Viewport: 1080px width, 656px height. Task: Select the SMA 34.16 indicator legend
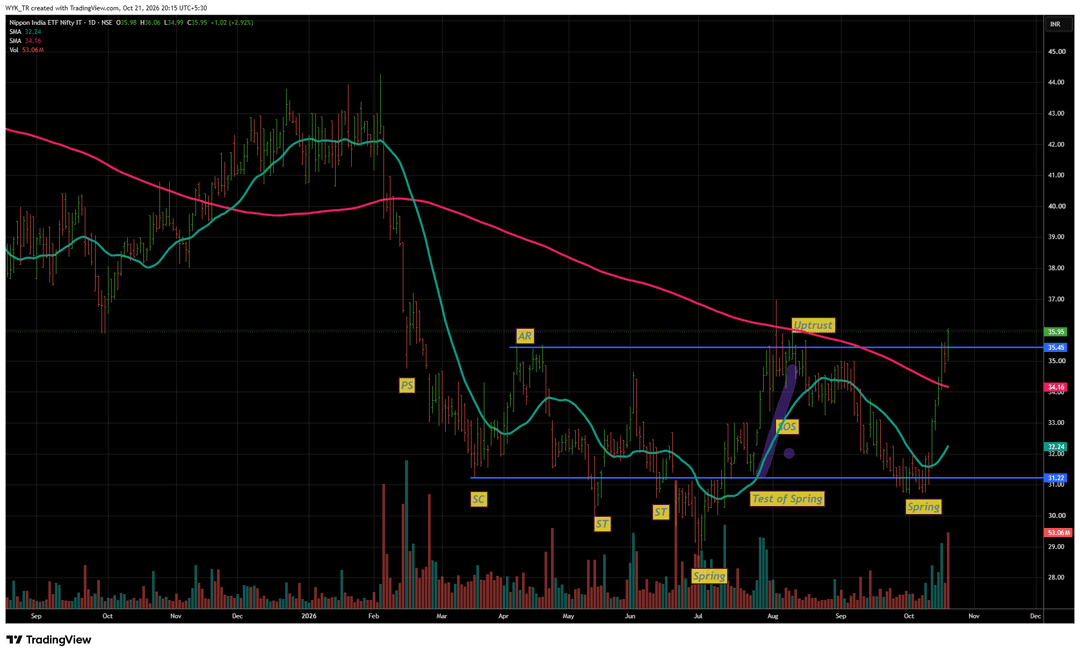coord(25,41)
